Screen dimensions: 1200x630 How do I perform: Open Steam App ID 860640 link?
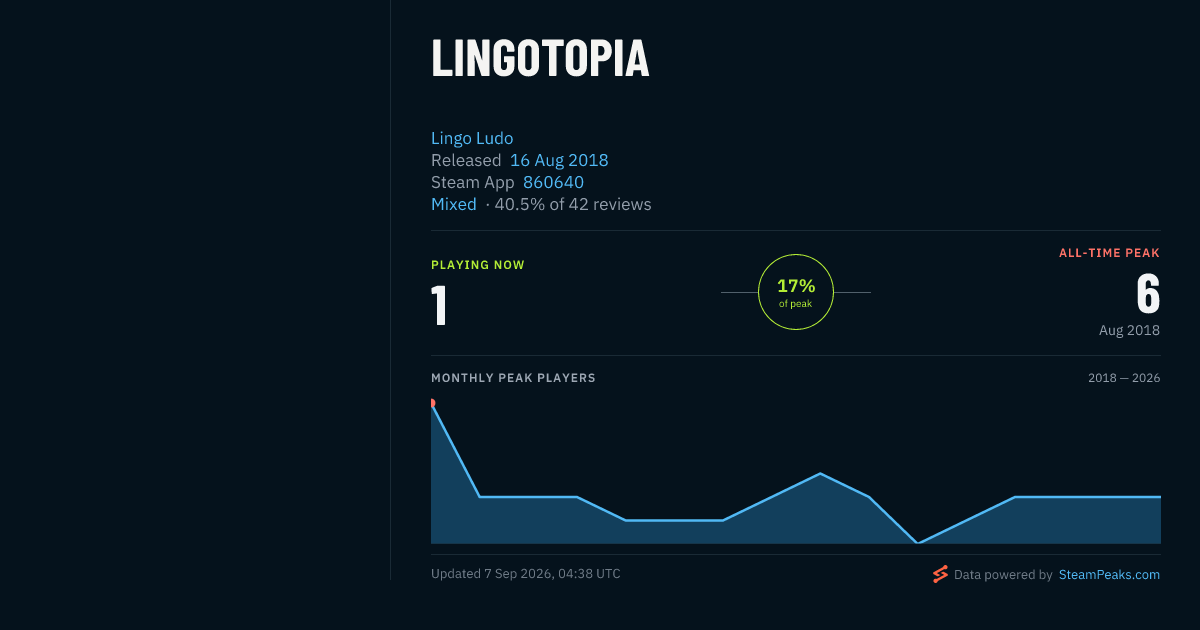553,182
